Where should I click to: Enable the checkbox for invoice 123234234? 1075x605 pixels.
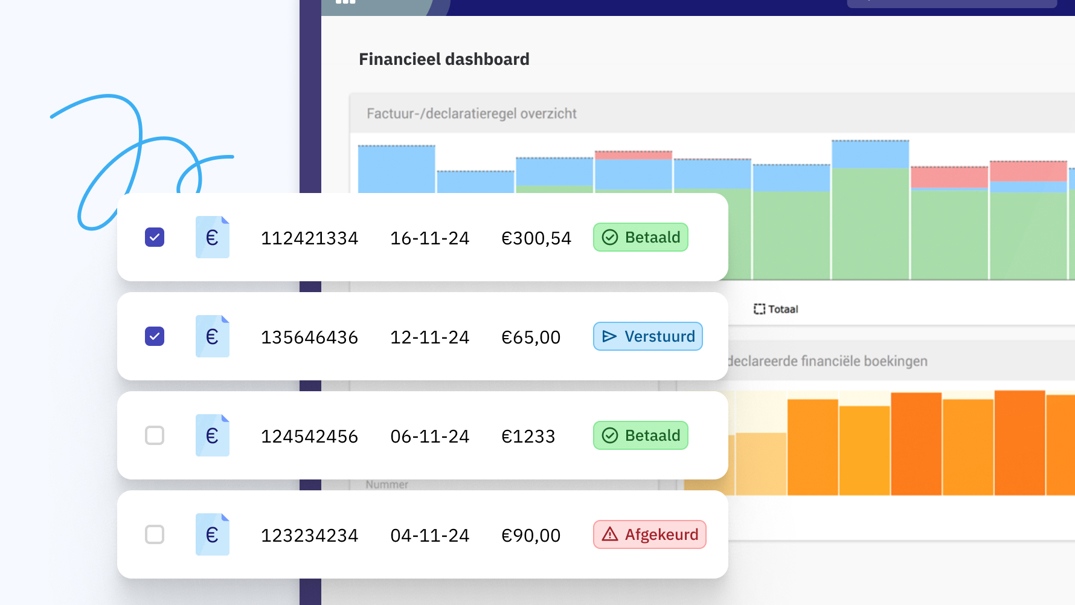154,534
